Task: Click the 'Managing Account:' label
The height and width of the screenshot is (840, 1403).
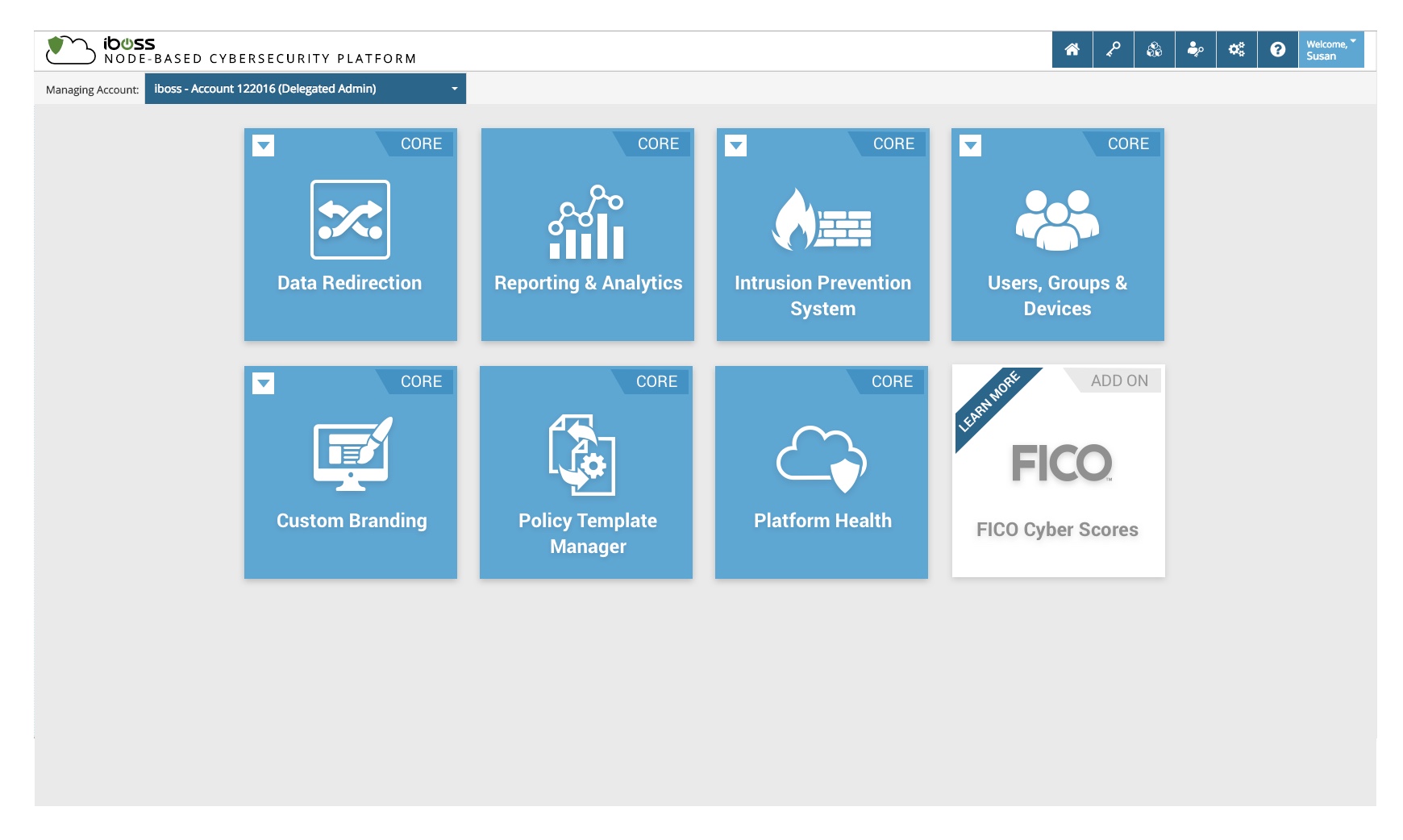Action: (x=92, y=89)
